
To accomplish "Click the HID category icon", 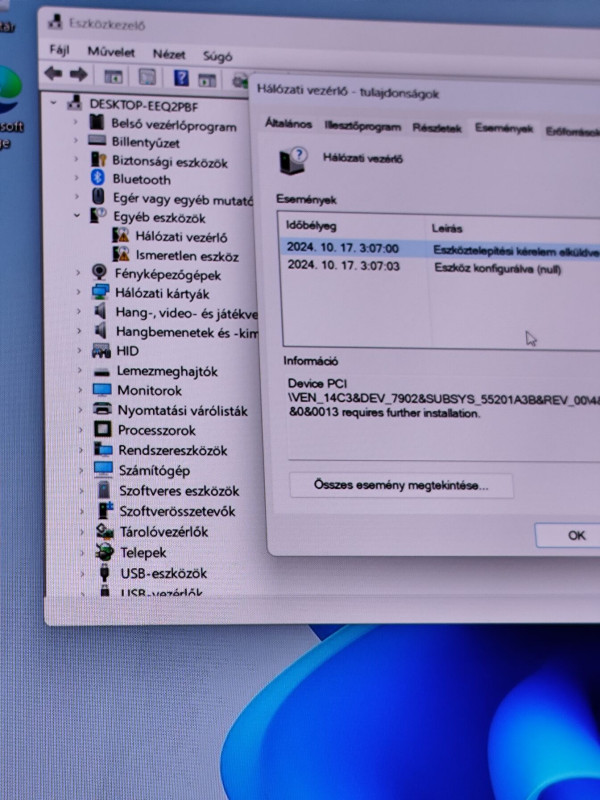I will [x=101, y=350].
